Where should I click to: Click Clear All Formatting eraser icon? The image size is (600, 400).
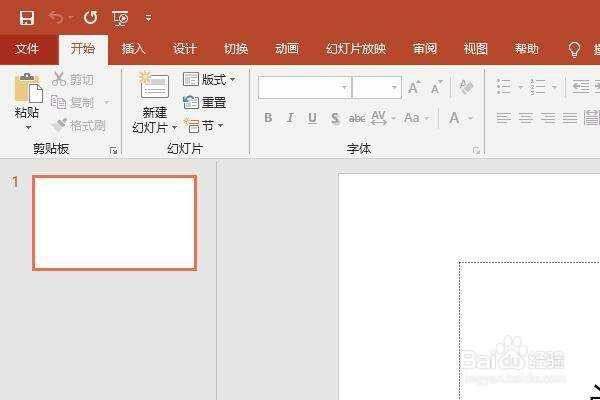(466, 87)
